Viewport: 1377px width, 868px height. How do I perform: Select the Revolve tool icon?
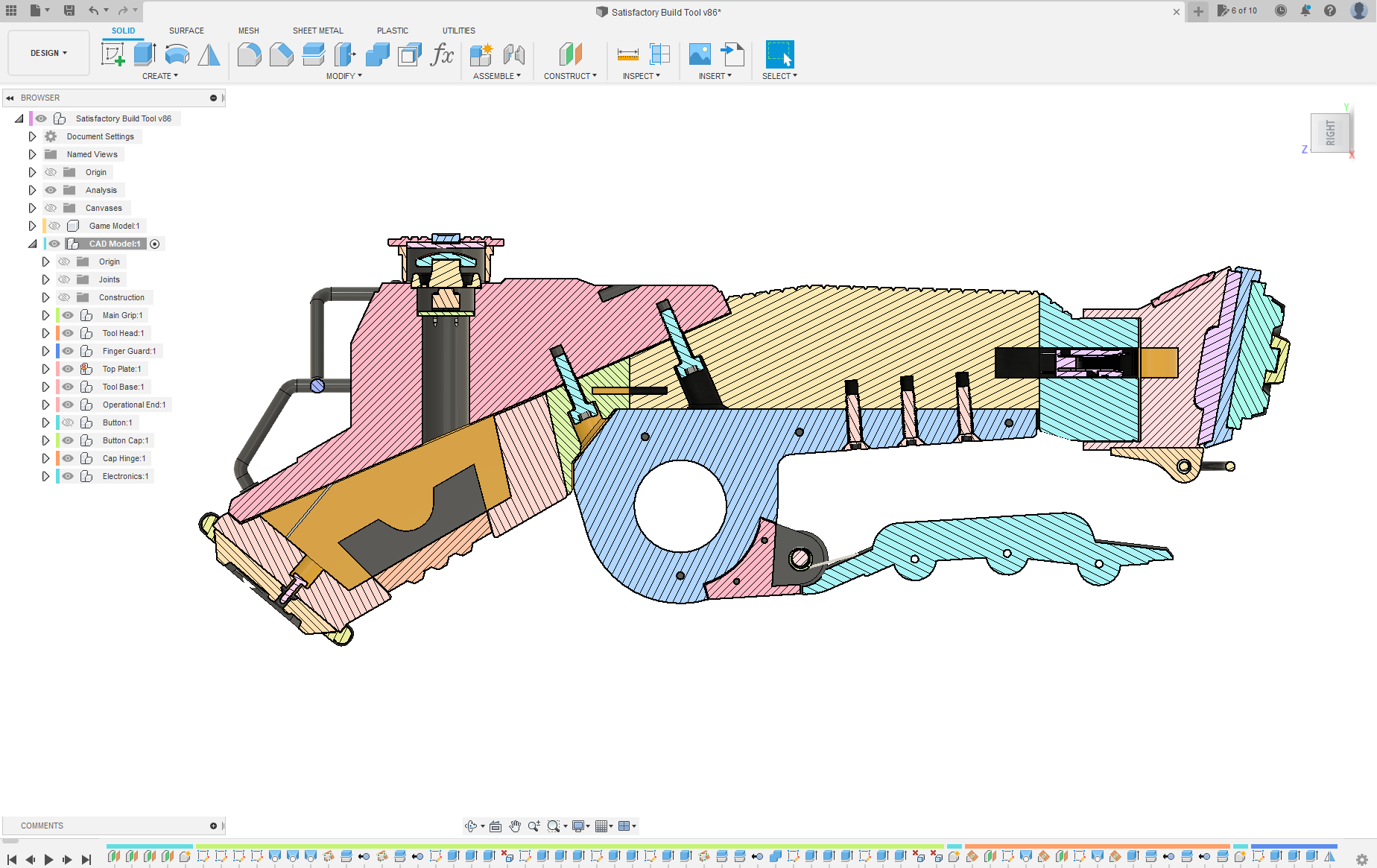pyautogui.click(x=177, y=54)
